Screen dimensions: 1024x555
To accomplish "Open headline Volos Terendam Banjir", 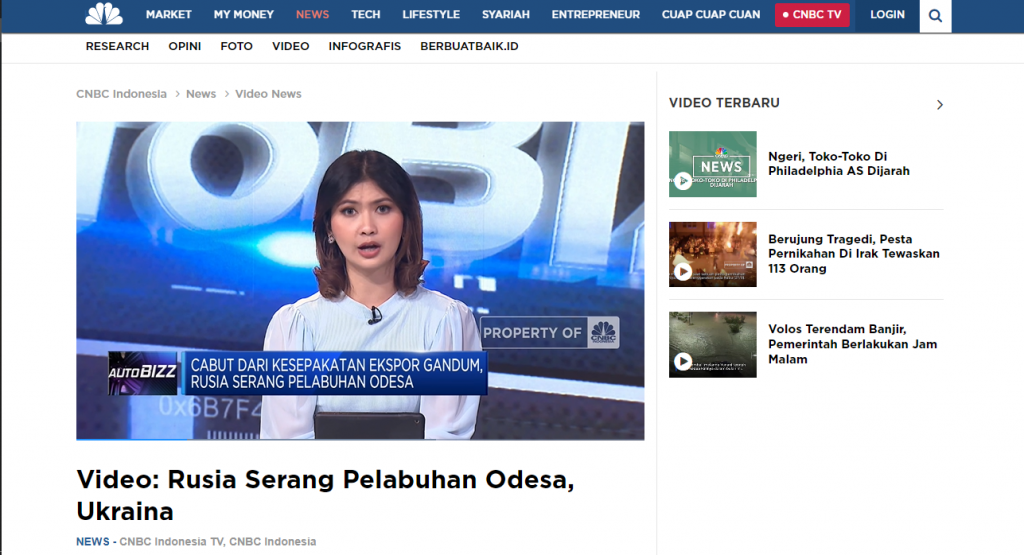I will (x=852, y=344).
